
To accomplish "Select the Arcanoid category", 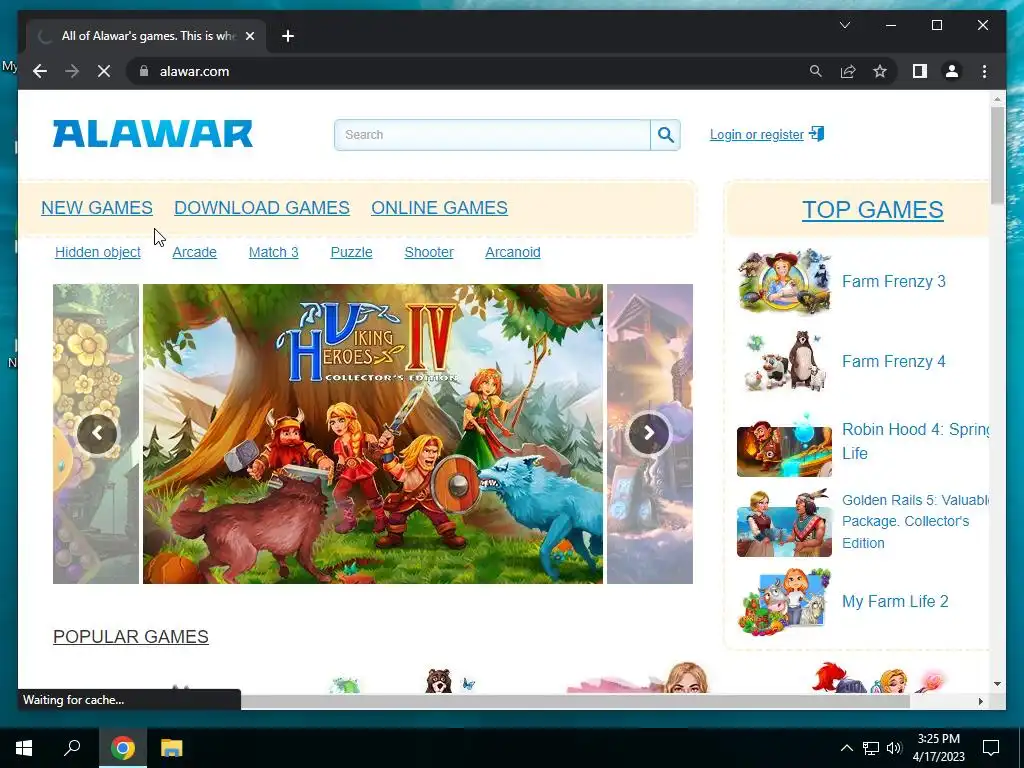I will pyautogui.click(x=513, y=252).
